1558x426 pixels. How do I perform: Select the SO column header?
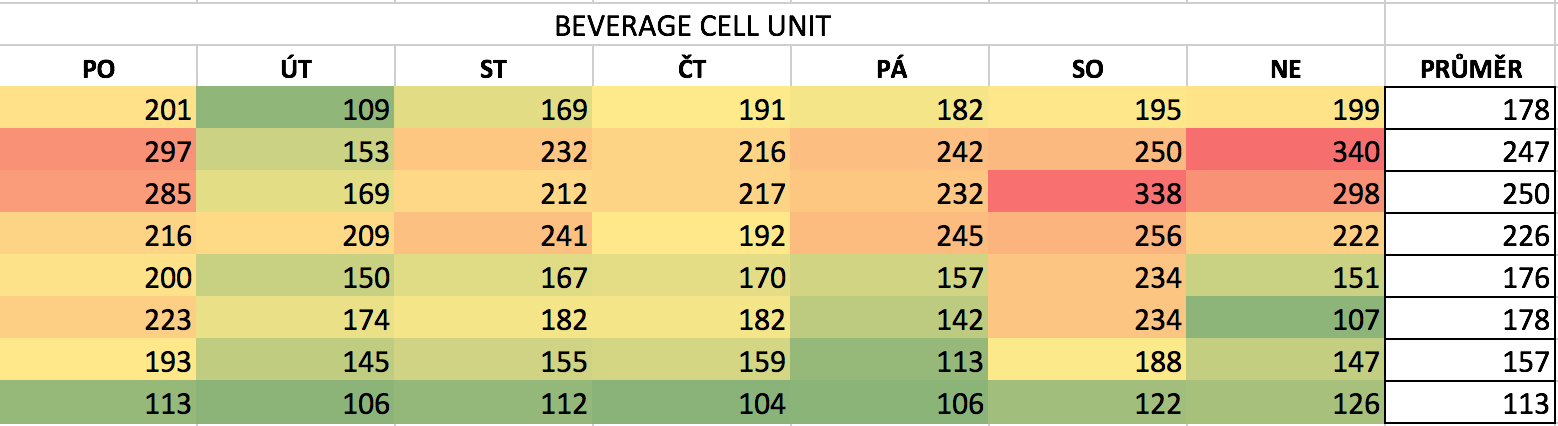[1088, 69]
